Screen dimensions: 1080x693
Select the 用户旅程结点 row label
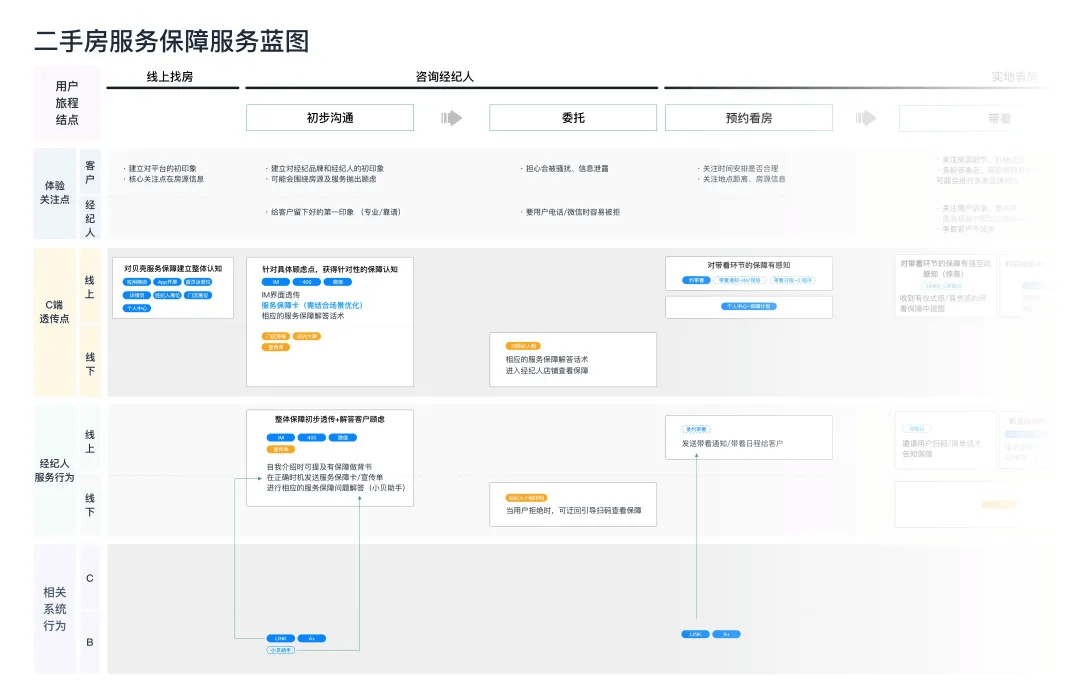point(67,103)
